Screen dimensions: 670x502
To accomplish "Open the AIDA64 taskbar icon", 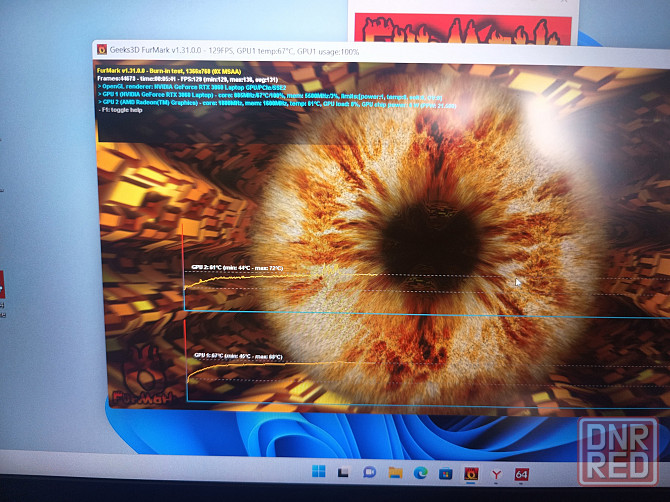I will pos(521,475).
